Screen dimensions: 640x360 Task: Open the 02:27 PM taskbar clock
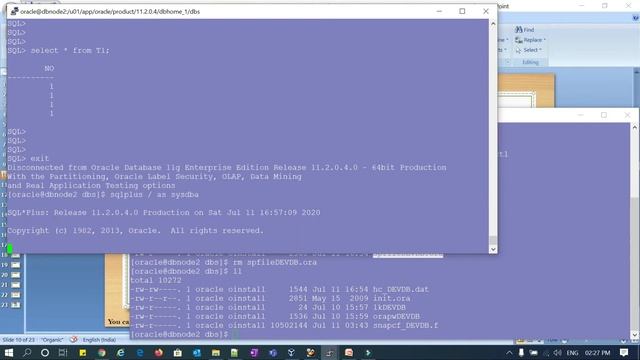(x=597, y=353)
